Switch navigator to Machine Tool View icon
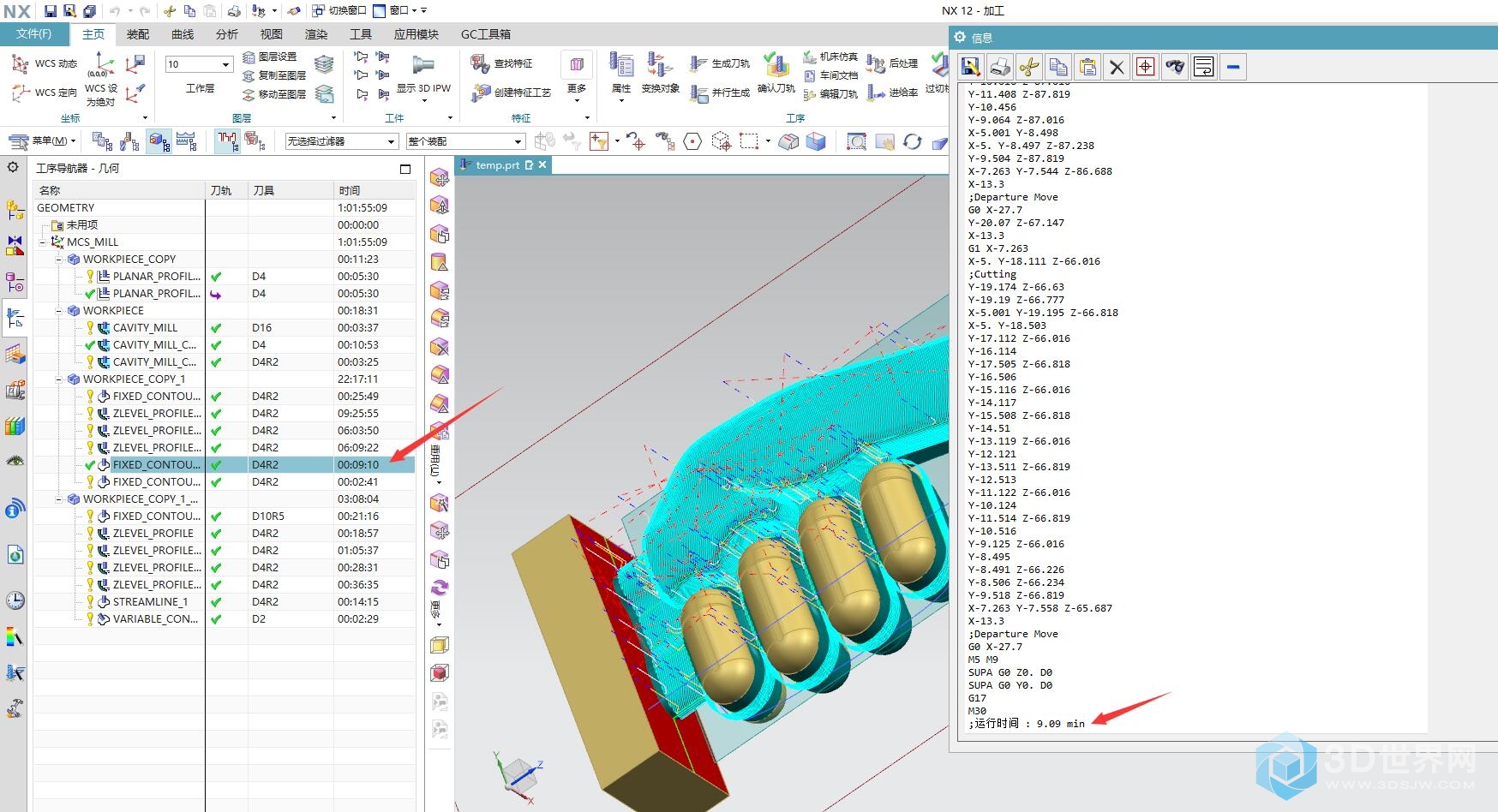1498x812 pixels. point(130,141)
